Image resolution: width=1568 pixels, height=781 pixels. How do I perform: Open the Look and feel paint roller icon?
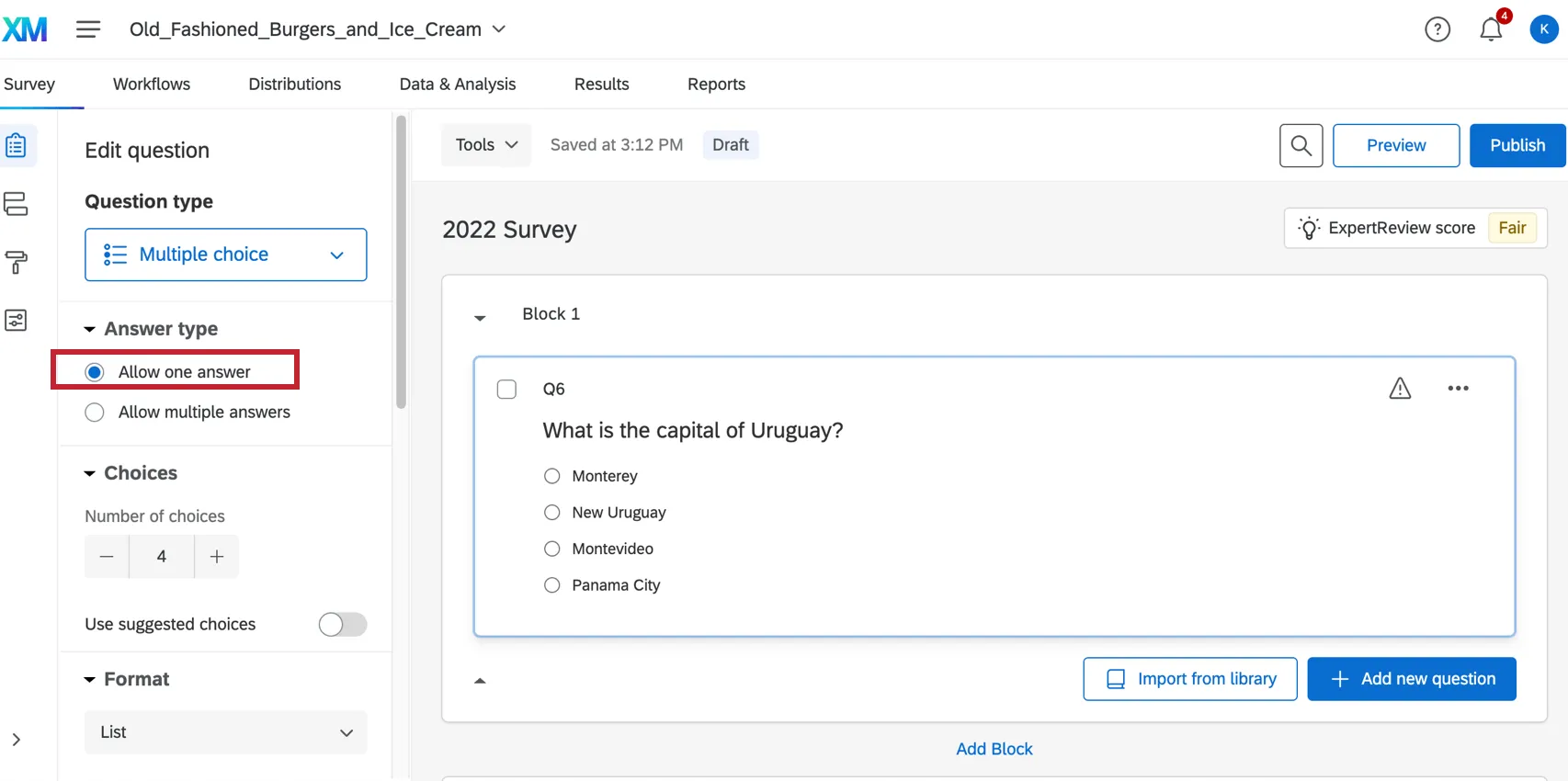pos(17,263)
